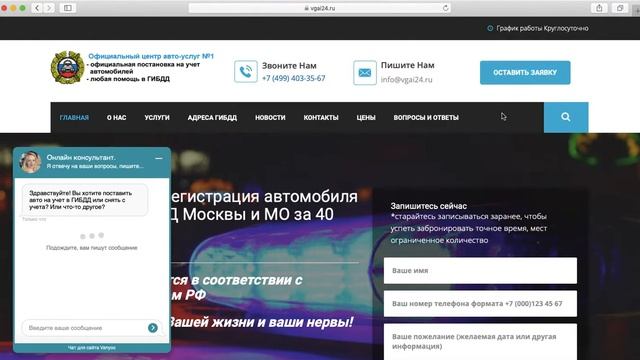Click the Чат для сайта Venyoo link
This screenshot has height=360, width=640.
pyautogui.click(x=91, y=348)
